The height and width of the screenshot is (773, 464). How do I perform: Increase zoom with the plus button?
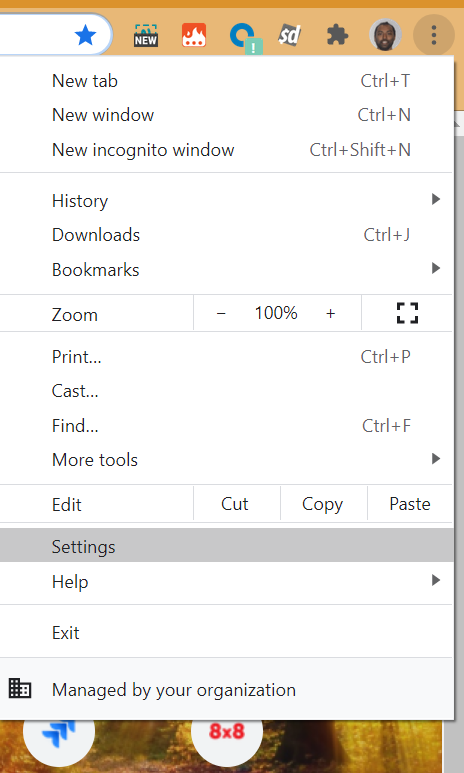coord(330,313)
